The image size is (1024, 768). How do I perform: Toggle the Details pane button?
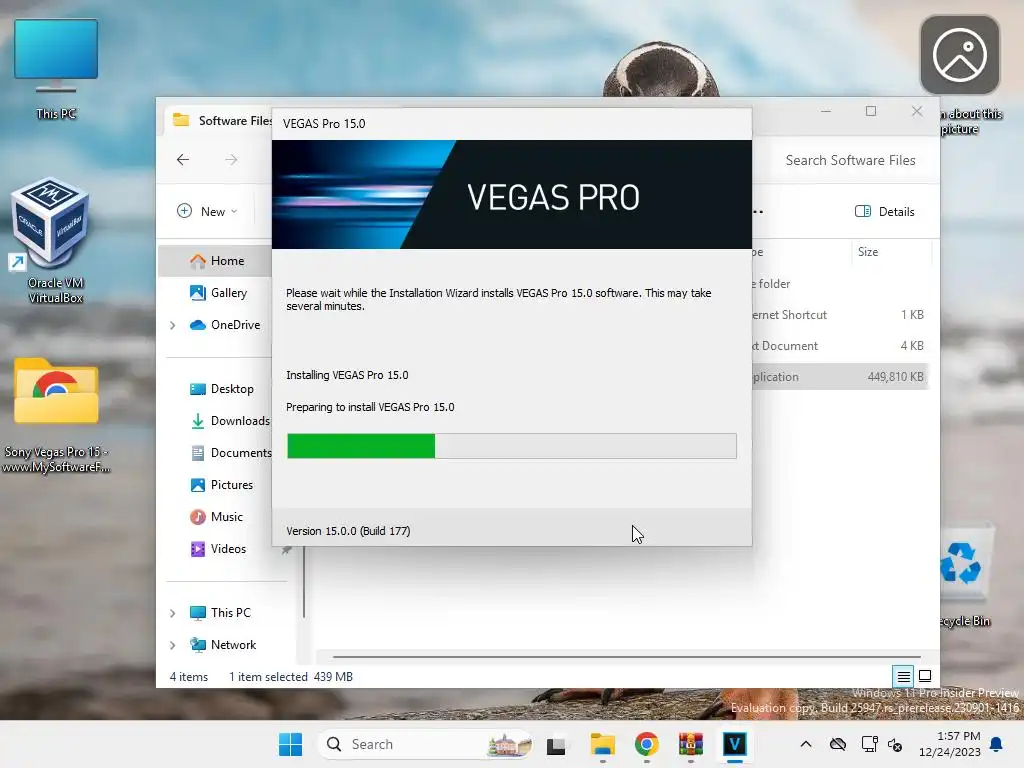[885, 212]
